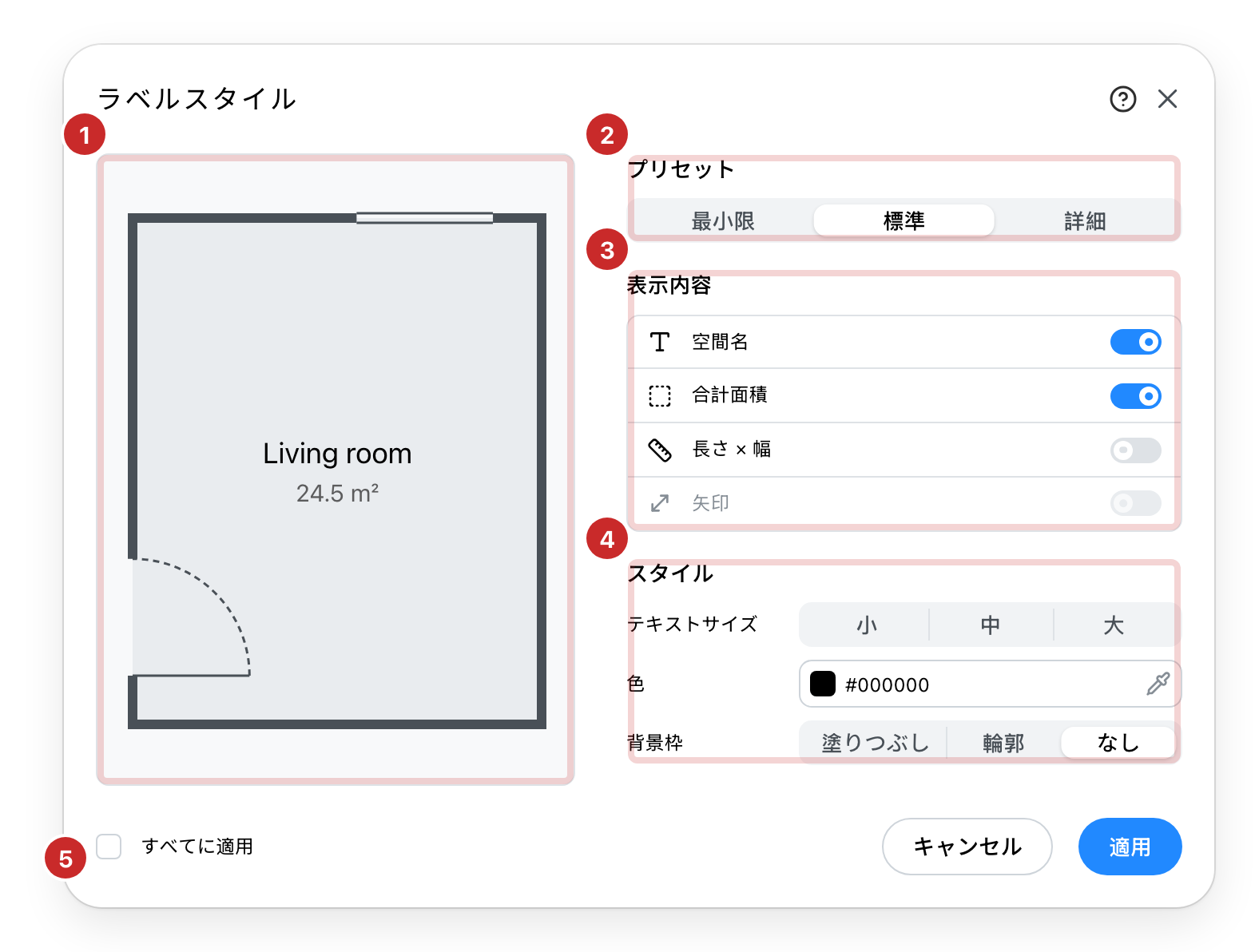Check the すべてに適用 checkbox
Viewport: 1259px width, 952px height.
click(x=109, y=846)
